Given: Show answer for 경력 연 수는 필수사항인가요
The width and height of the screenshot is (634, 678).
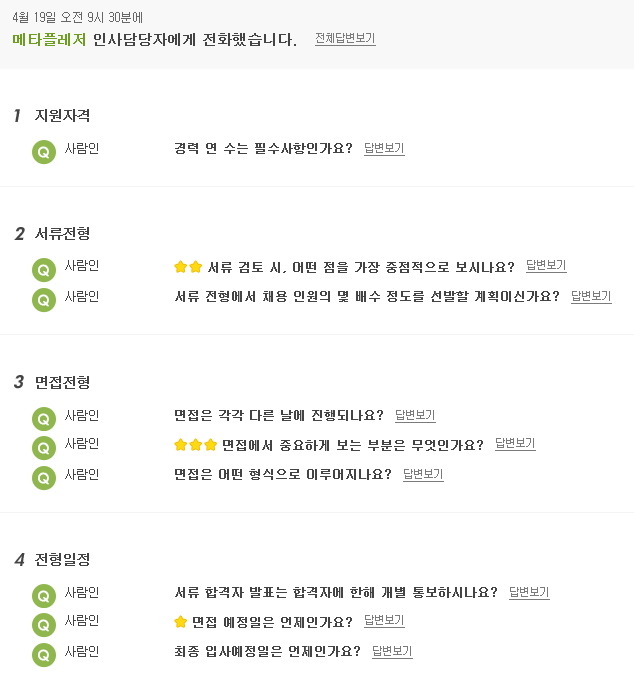Looking at the screenshot, I should tap(384, 148).
